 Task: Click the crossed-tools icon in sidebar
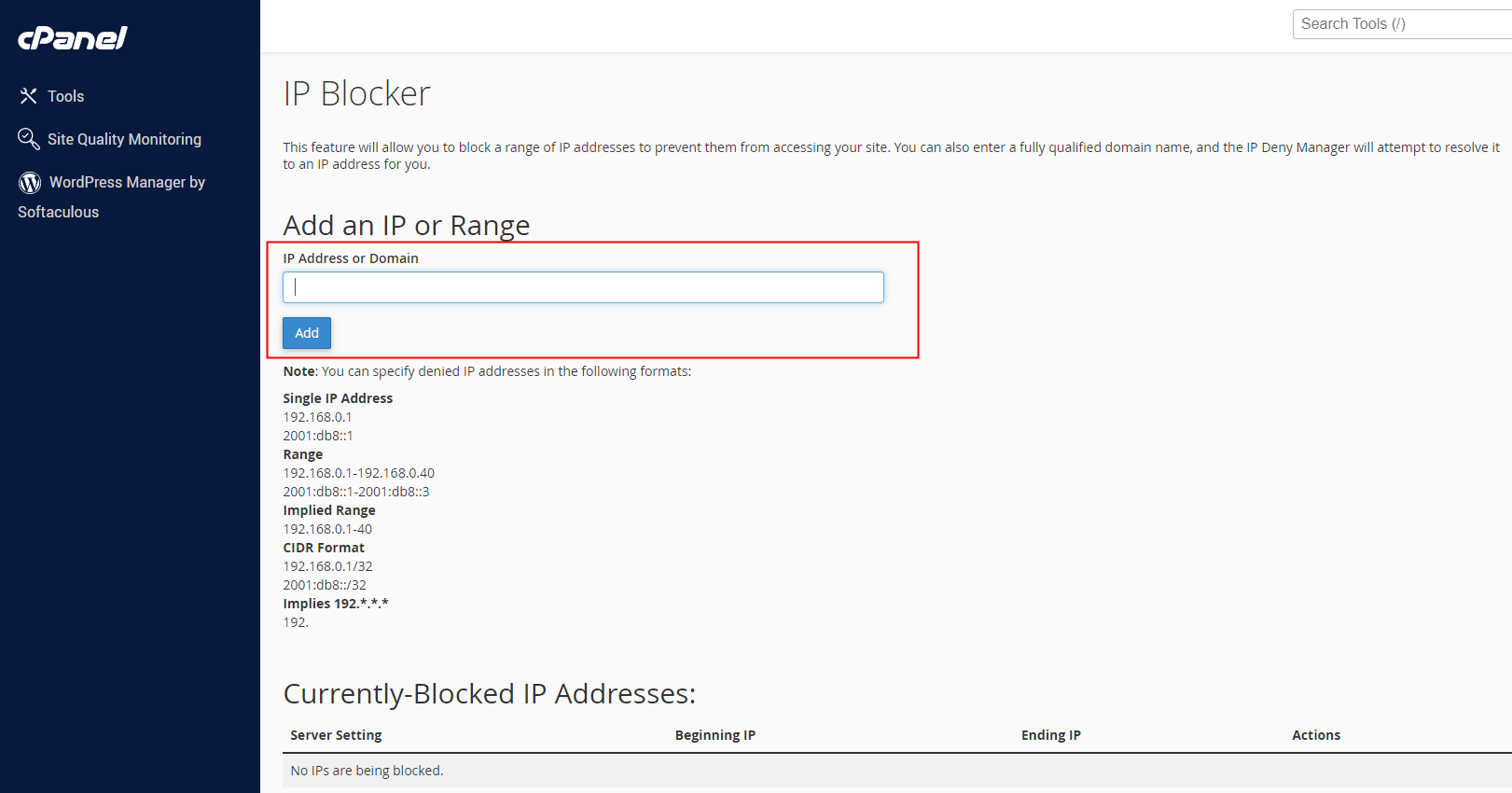coord(29,96)
